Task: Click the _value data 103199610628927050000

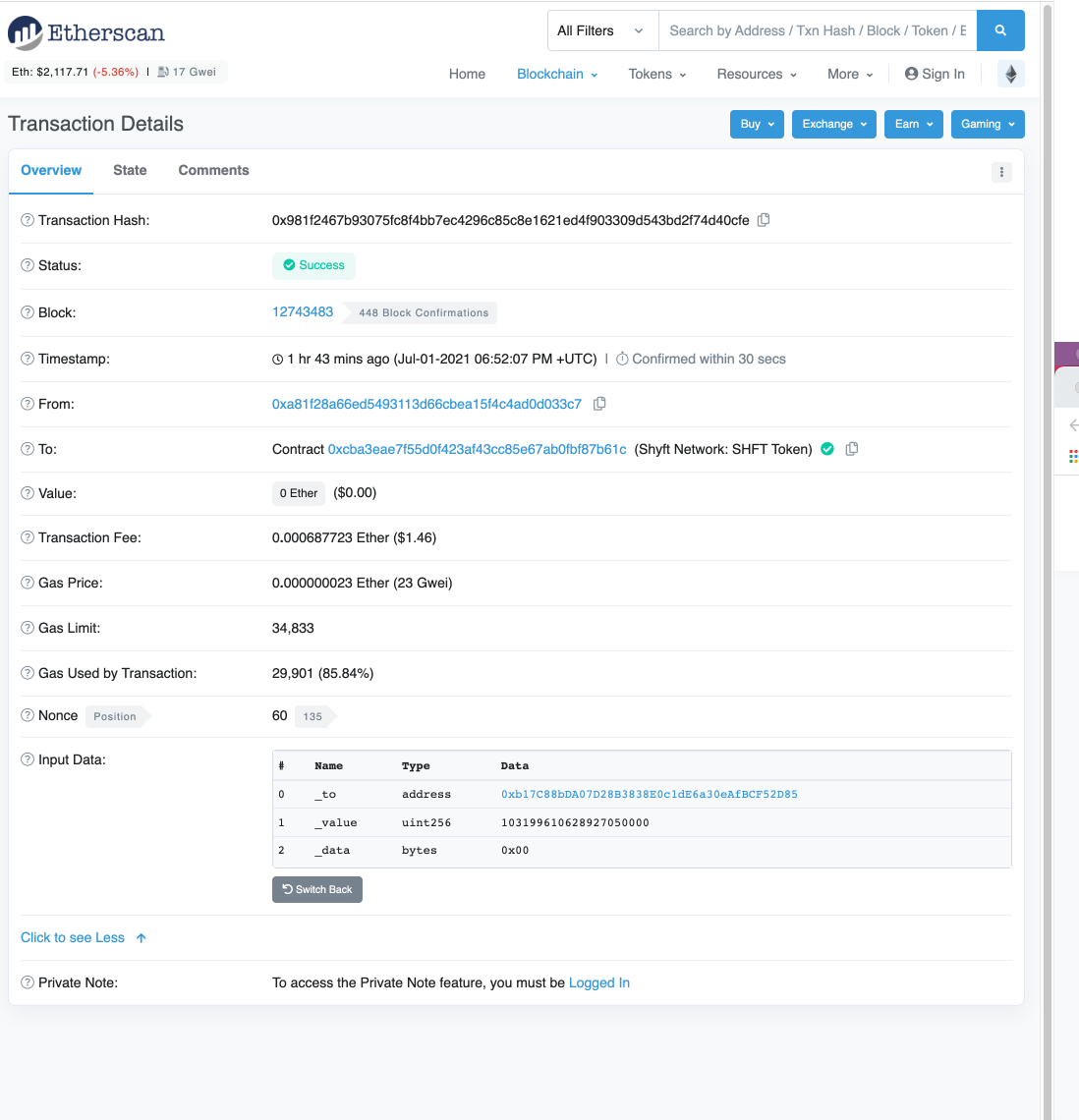Action: (x=575, y=823)
